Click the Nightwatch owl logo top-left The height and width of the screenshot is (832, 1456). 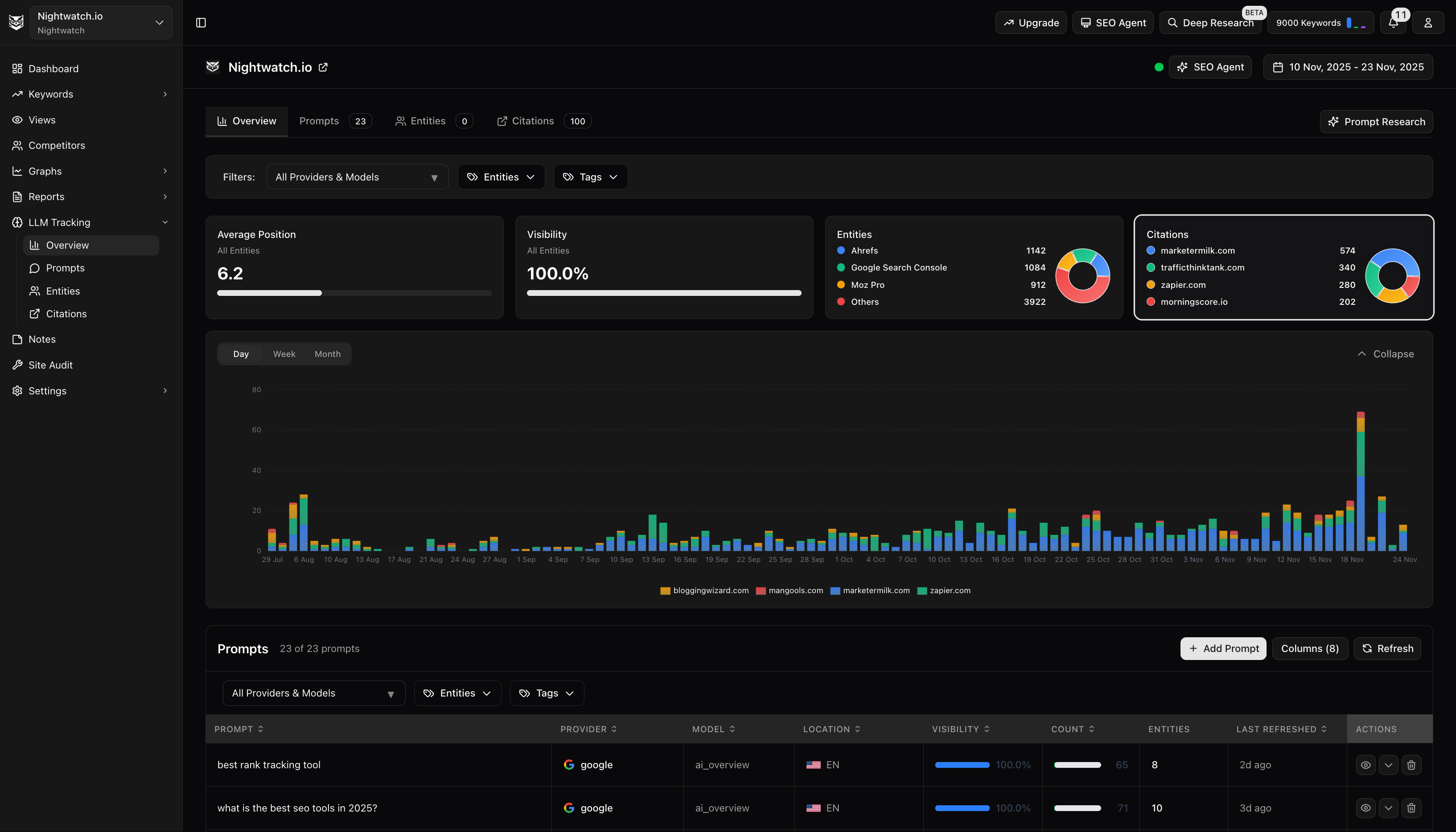tap(16, 22)
